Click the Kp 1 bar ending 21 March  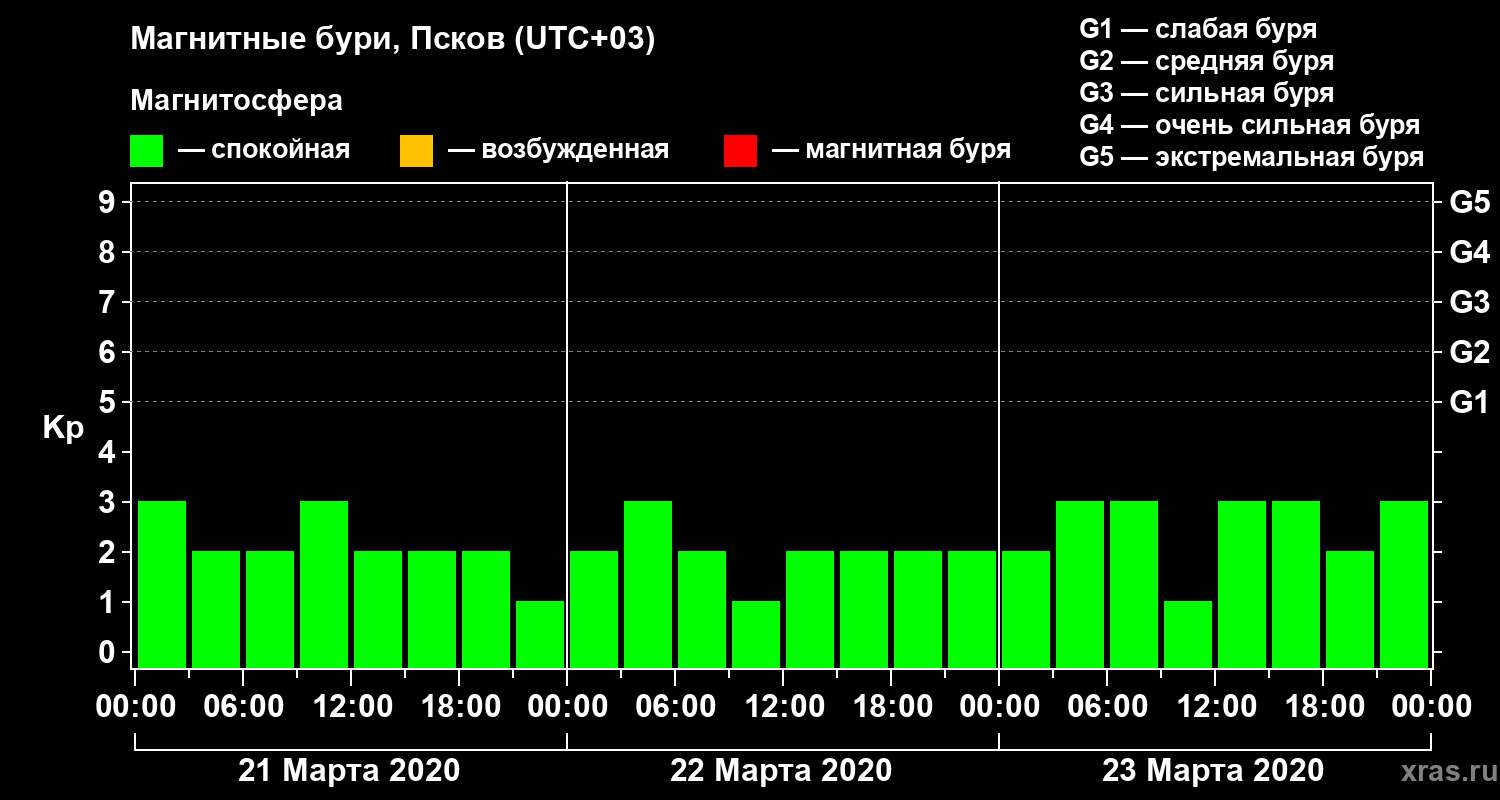coord(540,634)
